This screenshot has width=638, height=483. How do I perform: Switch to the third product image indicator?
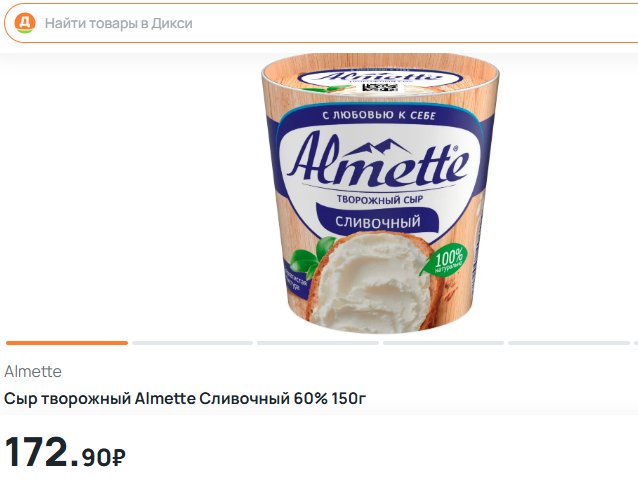pyautogui.click(x=318, y=343)
